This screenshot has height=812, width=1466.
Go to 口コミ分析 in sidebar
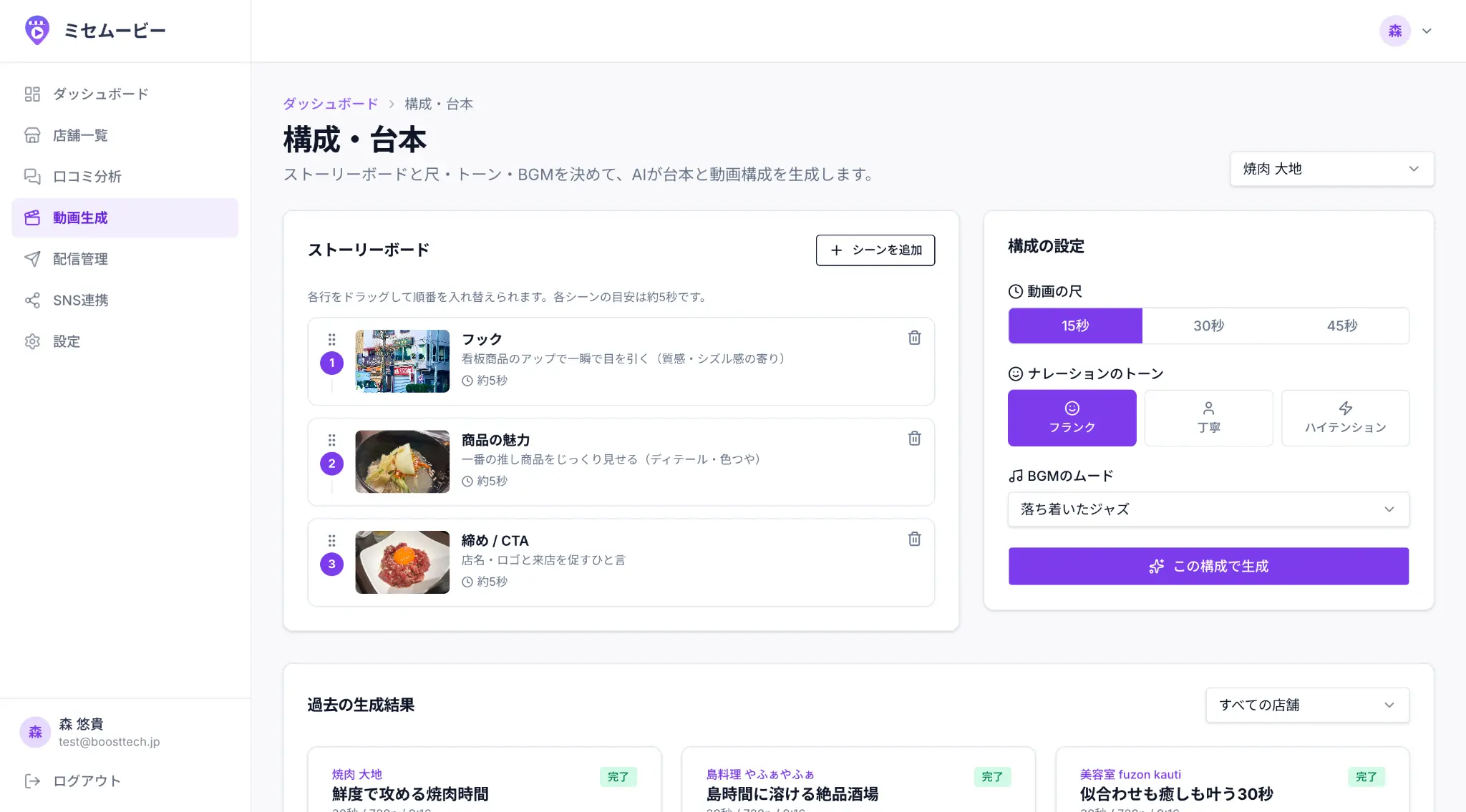tap(125, 176)
